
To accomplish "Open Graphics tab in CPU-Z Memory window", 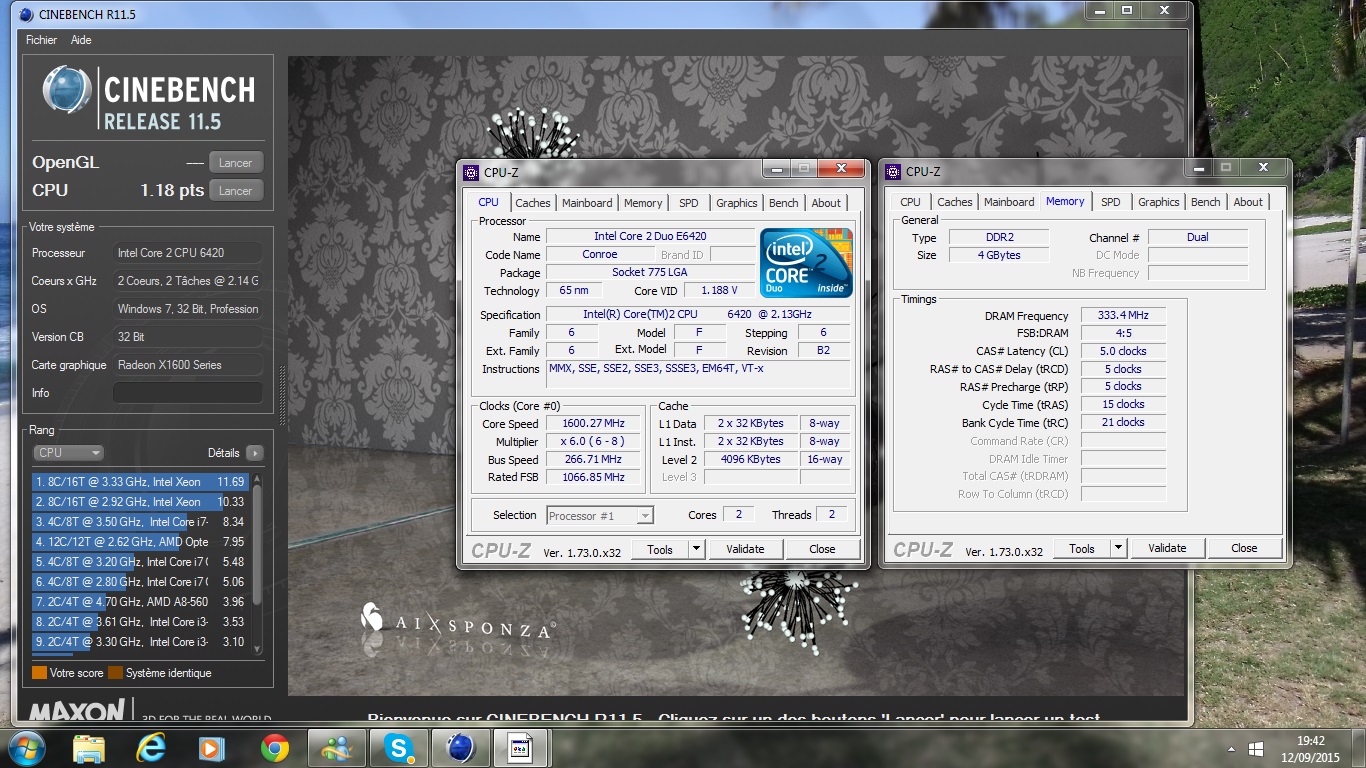I will click(x=1159, y=202).
